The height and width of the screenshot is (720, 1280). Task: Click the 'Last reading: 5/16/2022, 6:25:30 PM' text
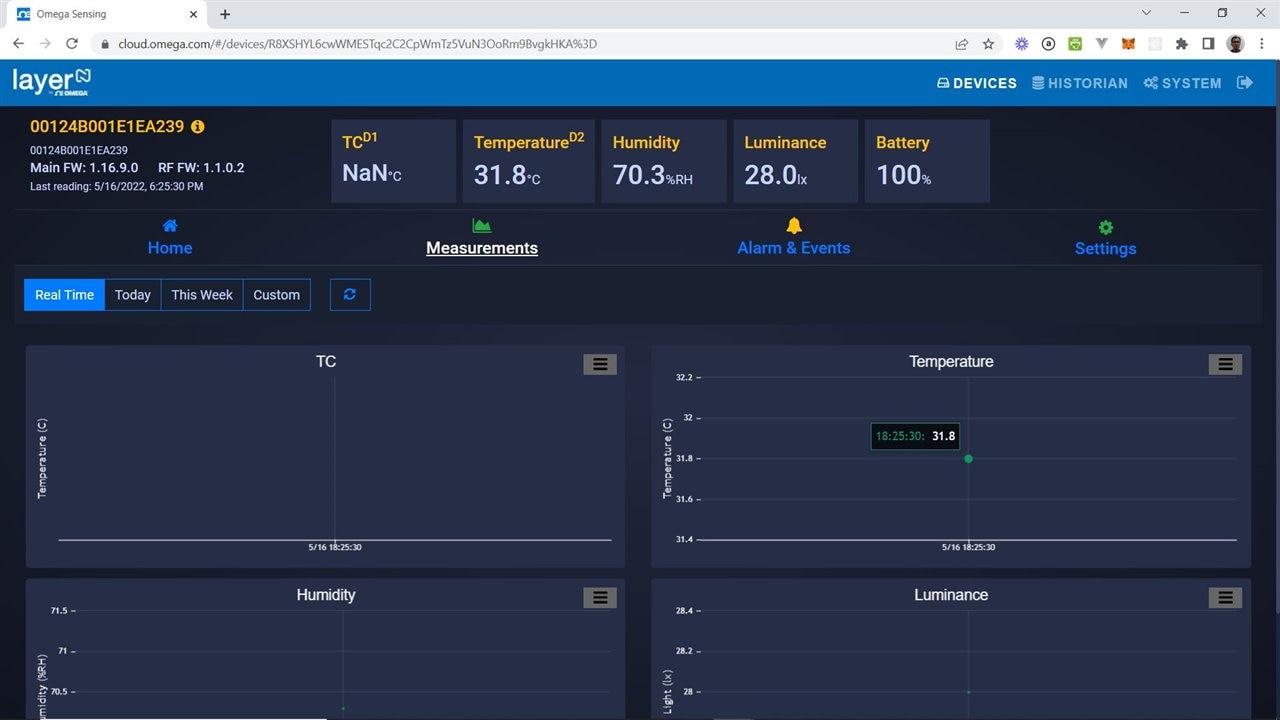point(117,186)
